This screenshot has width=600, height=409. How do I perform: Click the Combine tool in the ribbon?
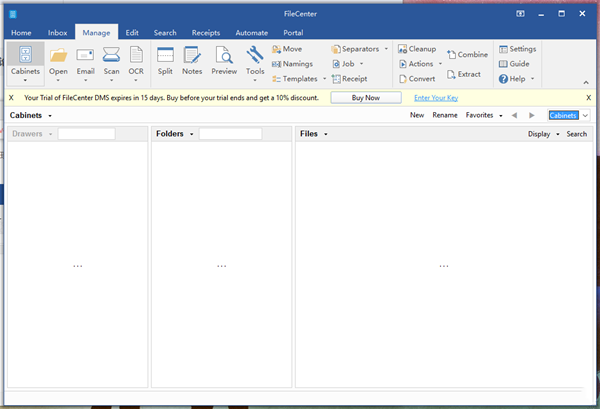click(x=467, y=55)
